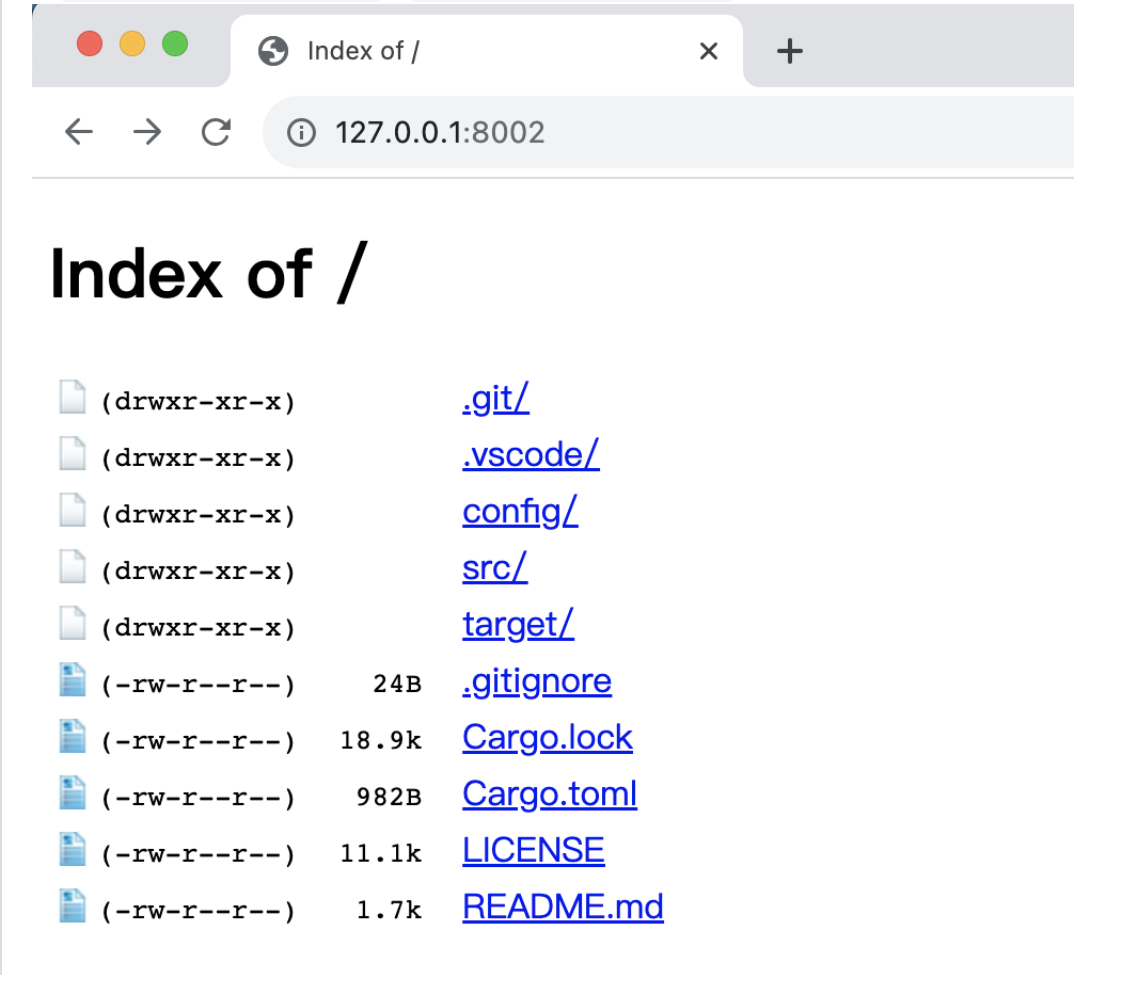Click the file icon beside Cargo.lock

pyautogui.click(x=72, y=737)
